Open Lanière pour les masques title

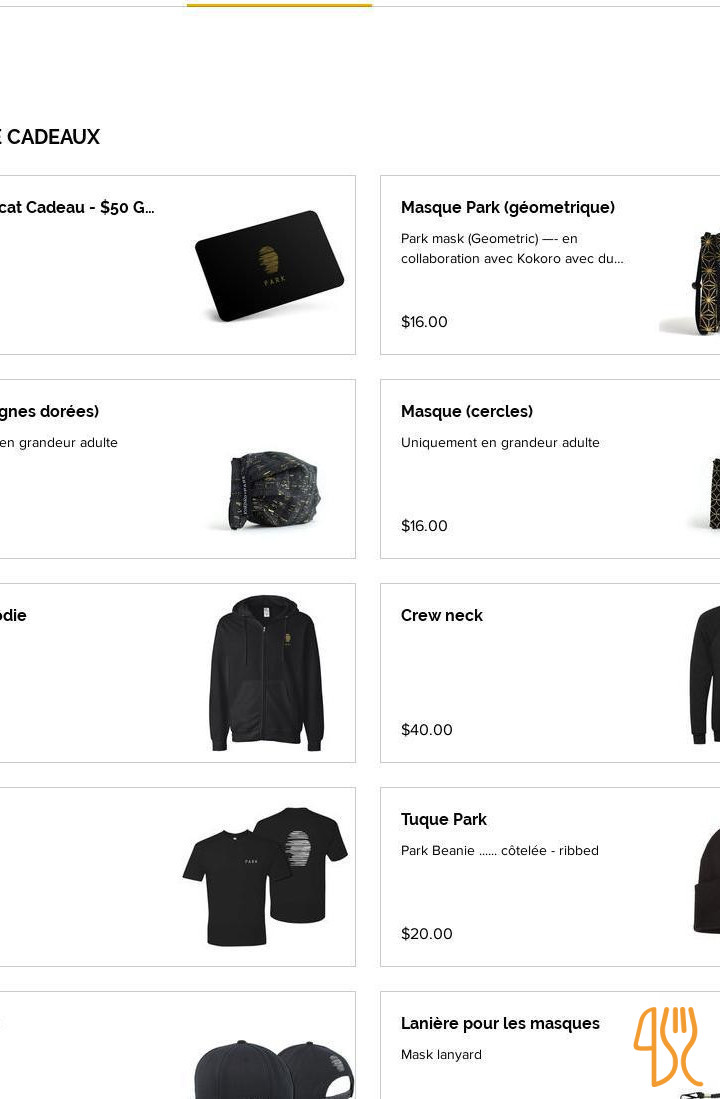tap(500, 1024)
